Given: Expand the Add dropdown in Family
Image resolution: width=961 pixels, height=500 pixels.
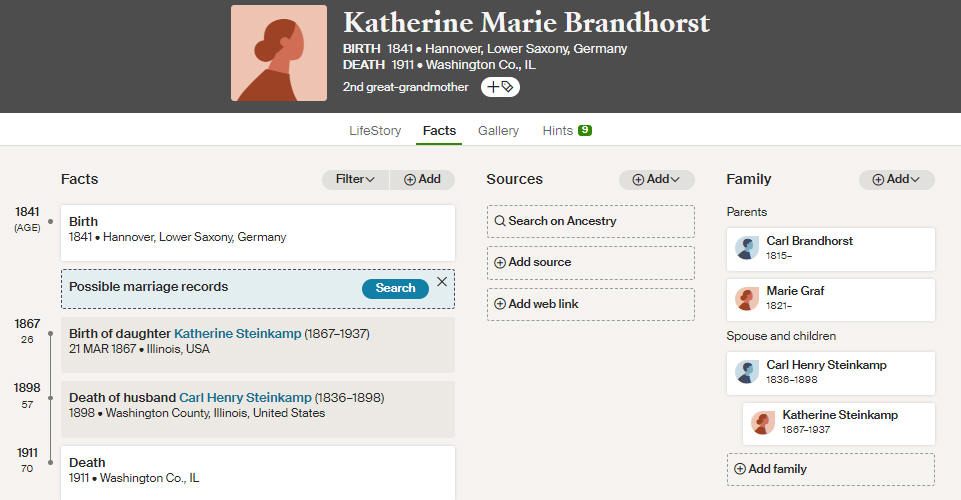Looking at the screenshot, I should [897, 180].
